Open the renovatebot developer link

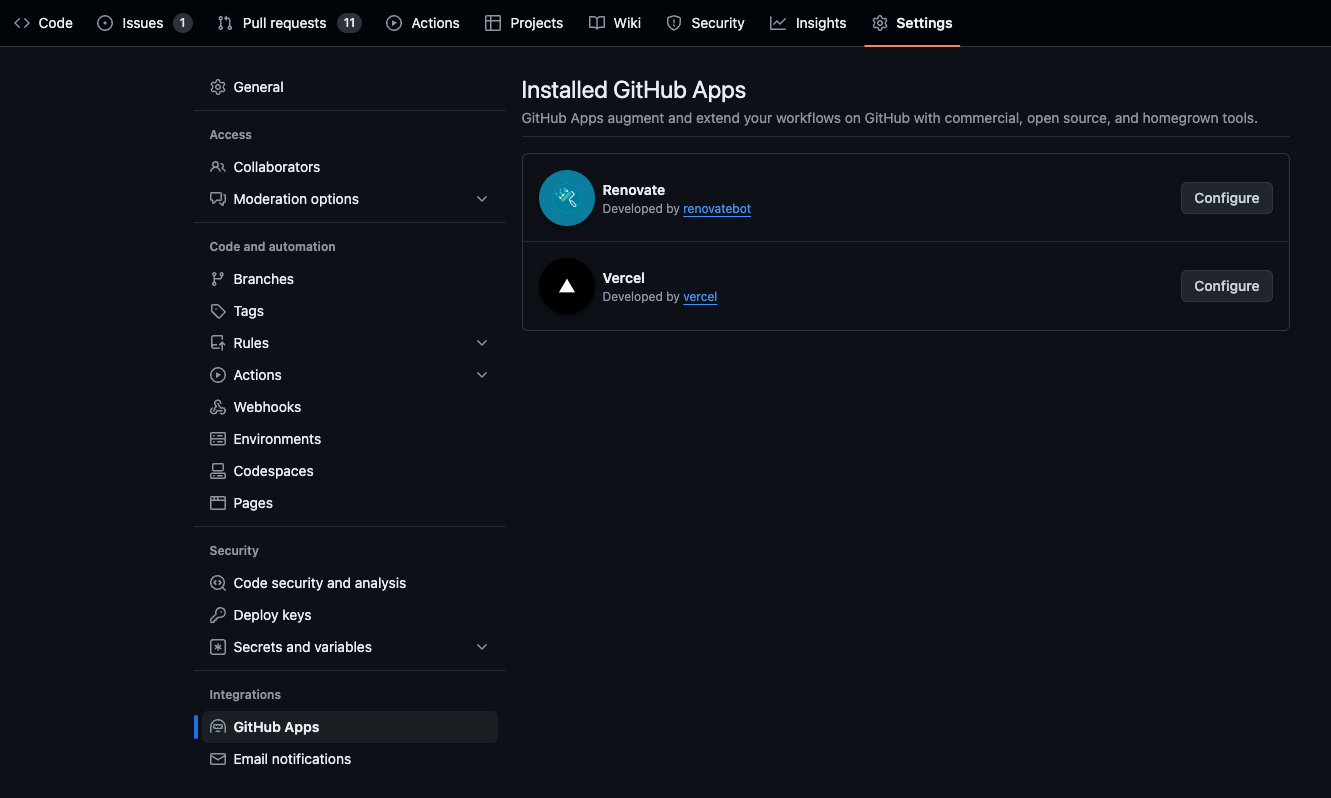click(x=717, y=209)
